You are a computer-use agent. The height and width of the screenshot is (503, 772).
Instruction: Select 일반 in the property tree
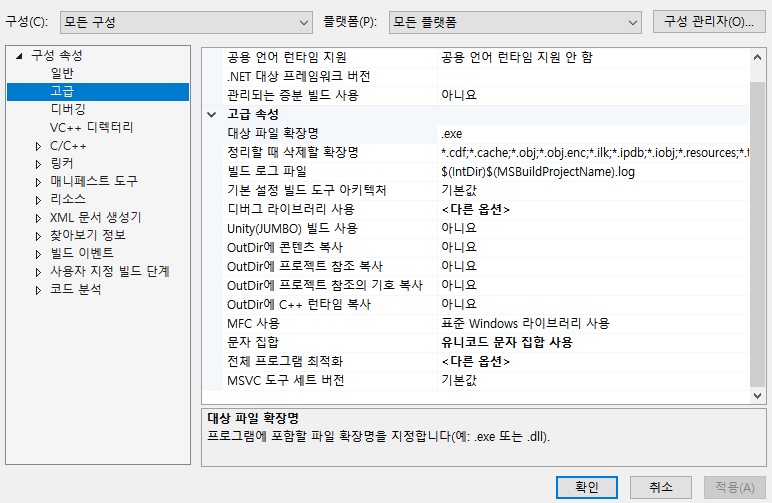coord(62,73)
